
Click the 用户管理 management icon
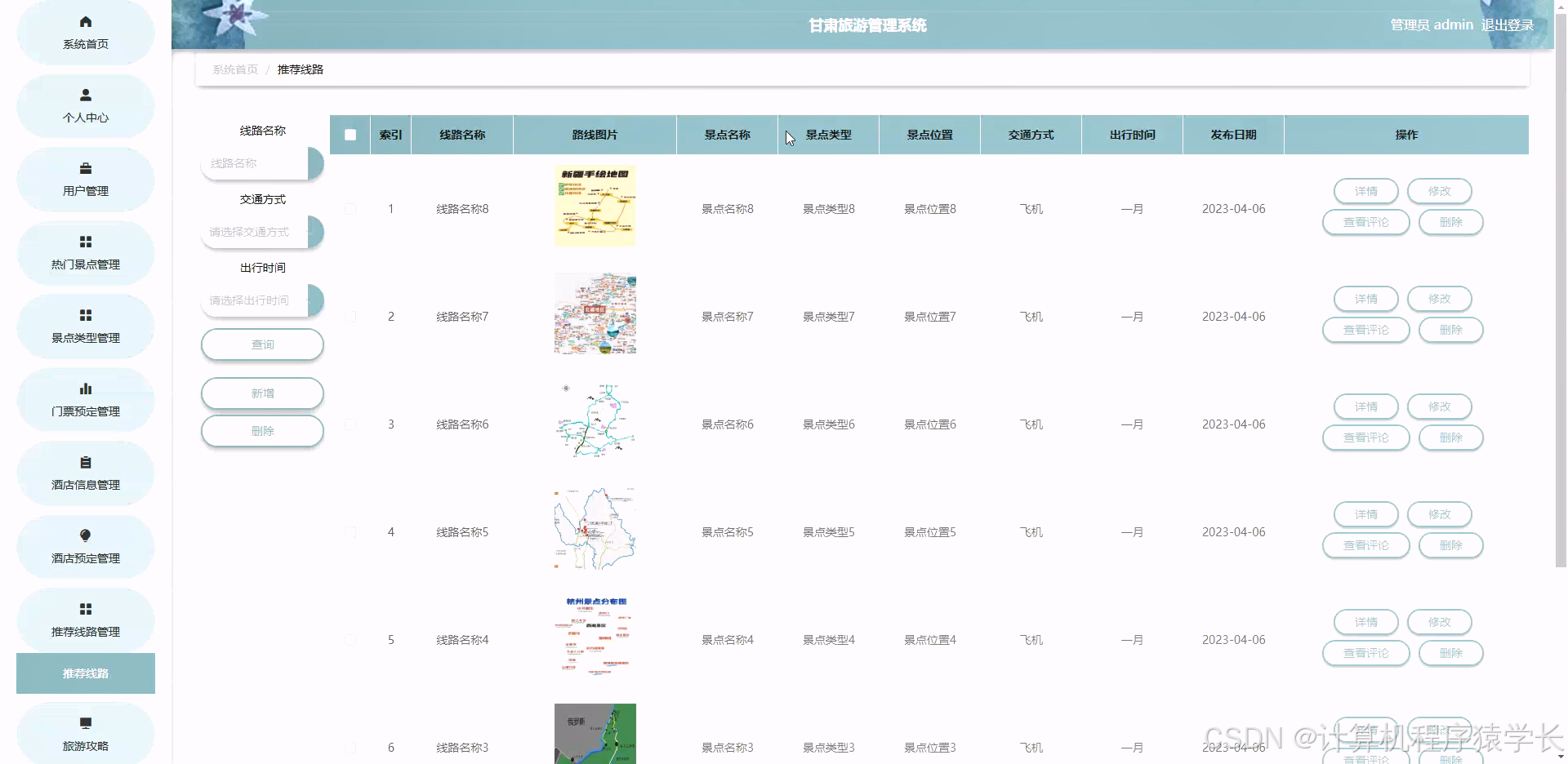(85, 167)
